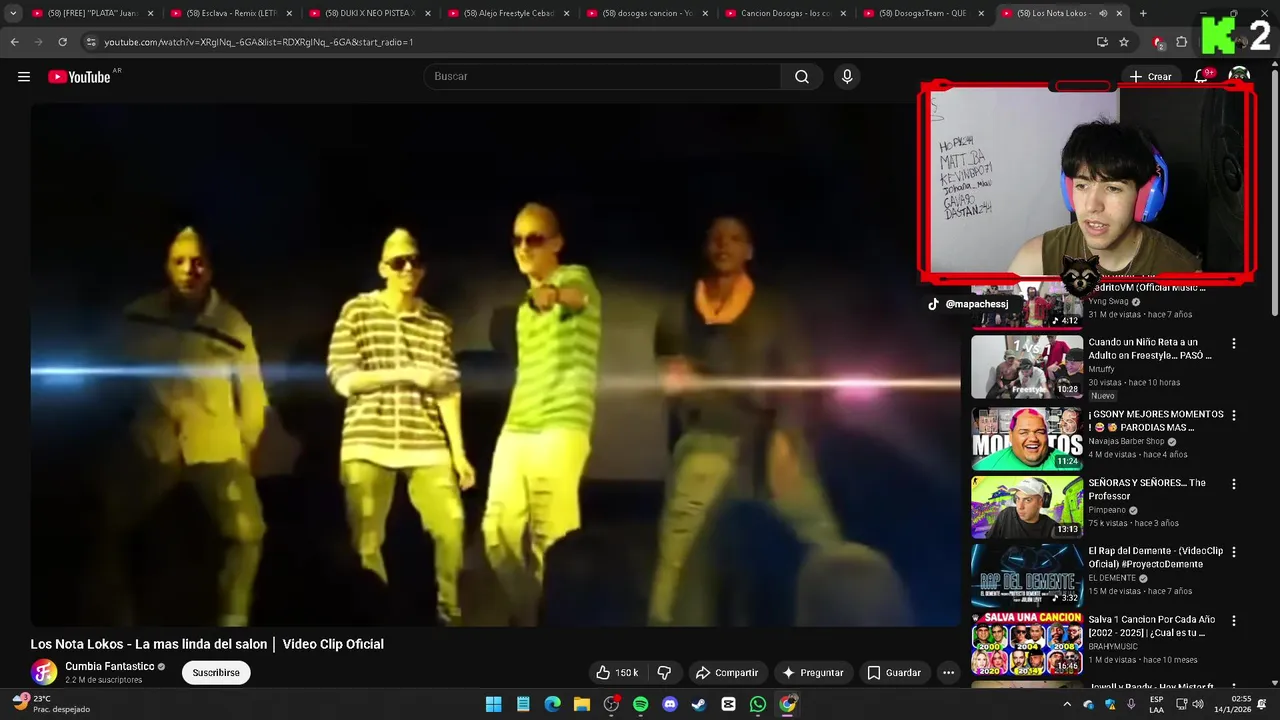This screenshot has width=1280, height=720.
Task: Go back in browser history
Action: tap(15, 42)
